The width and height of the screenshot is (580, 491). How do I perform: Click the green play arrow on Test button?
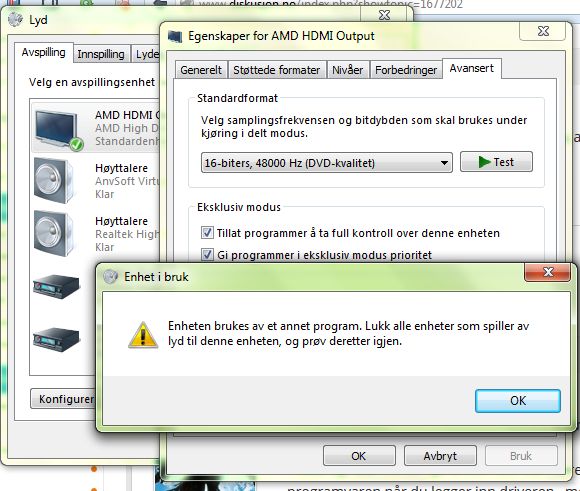484,162
